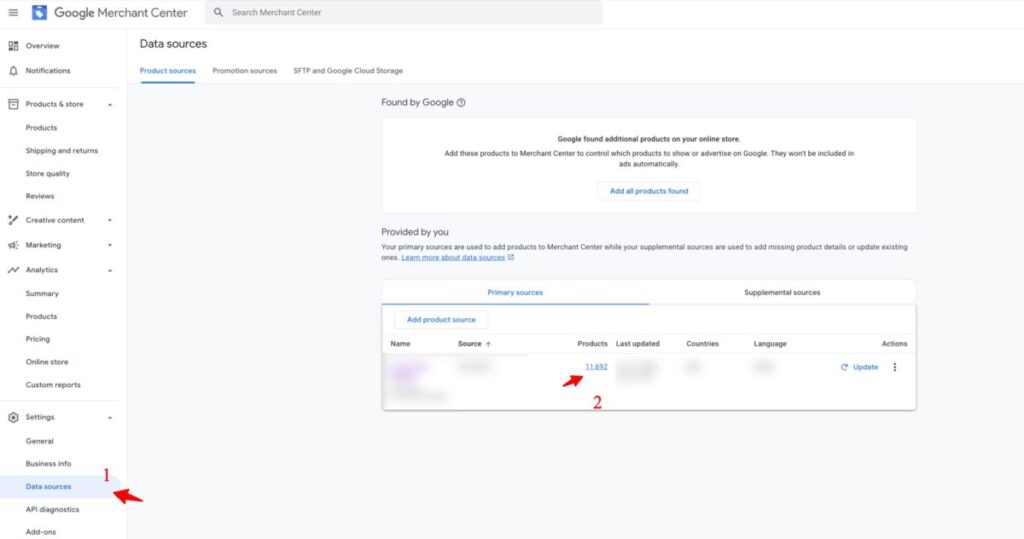Open Products under Analytics
The height and width of the screenshot is (539, 1024).
(41, 316)
